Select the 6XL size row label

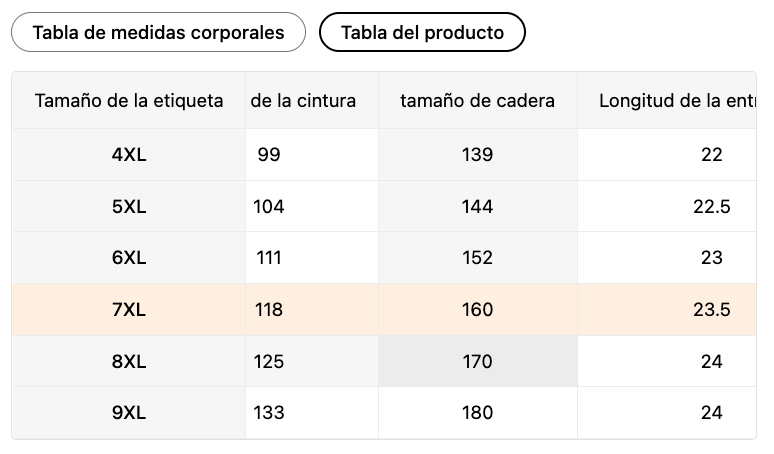tap(129, 258)
